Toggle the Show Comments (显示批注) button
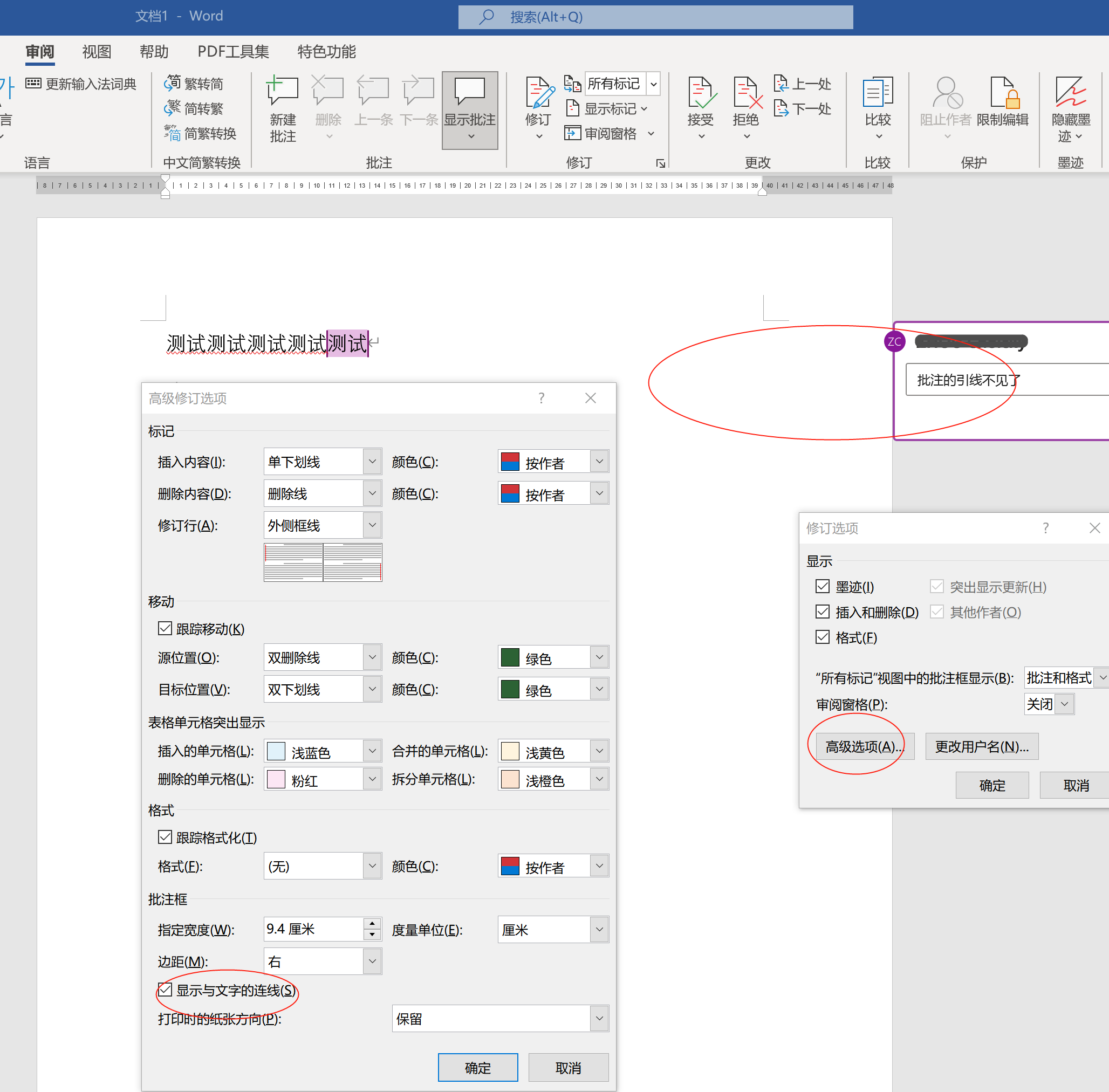Screen dimensions: 1109x1092 [470, 110]
